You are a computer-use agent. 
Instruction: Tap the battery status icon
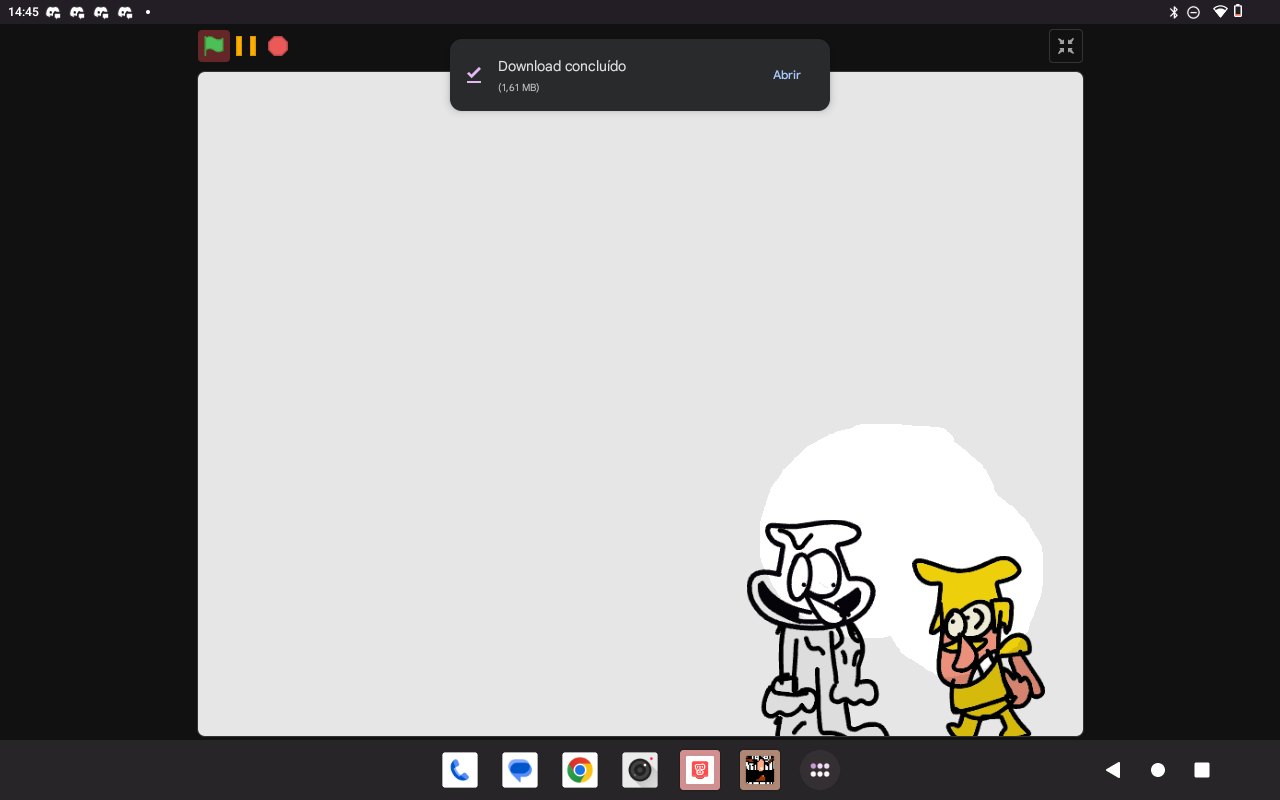[1238, 12]
